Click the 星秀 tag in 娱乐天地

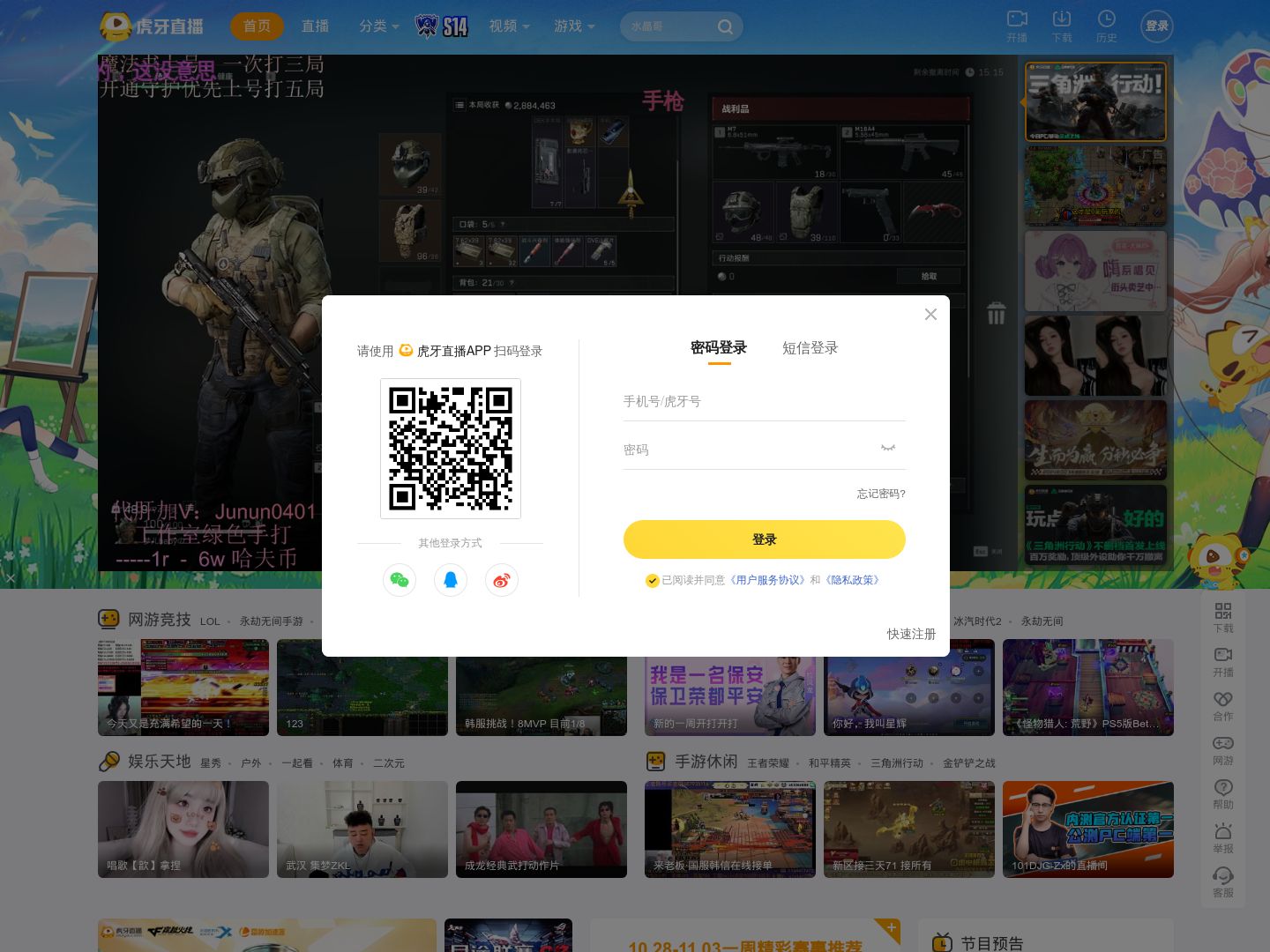tap(211, 763)
